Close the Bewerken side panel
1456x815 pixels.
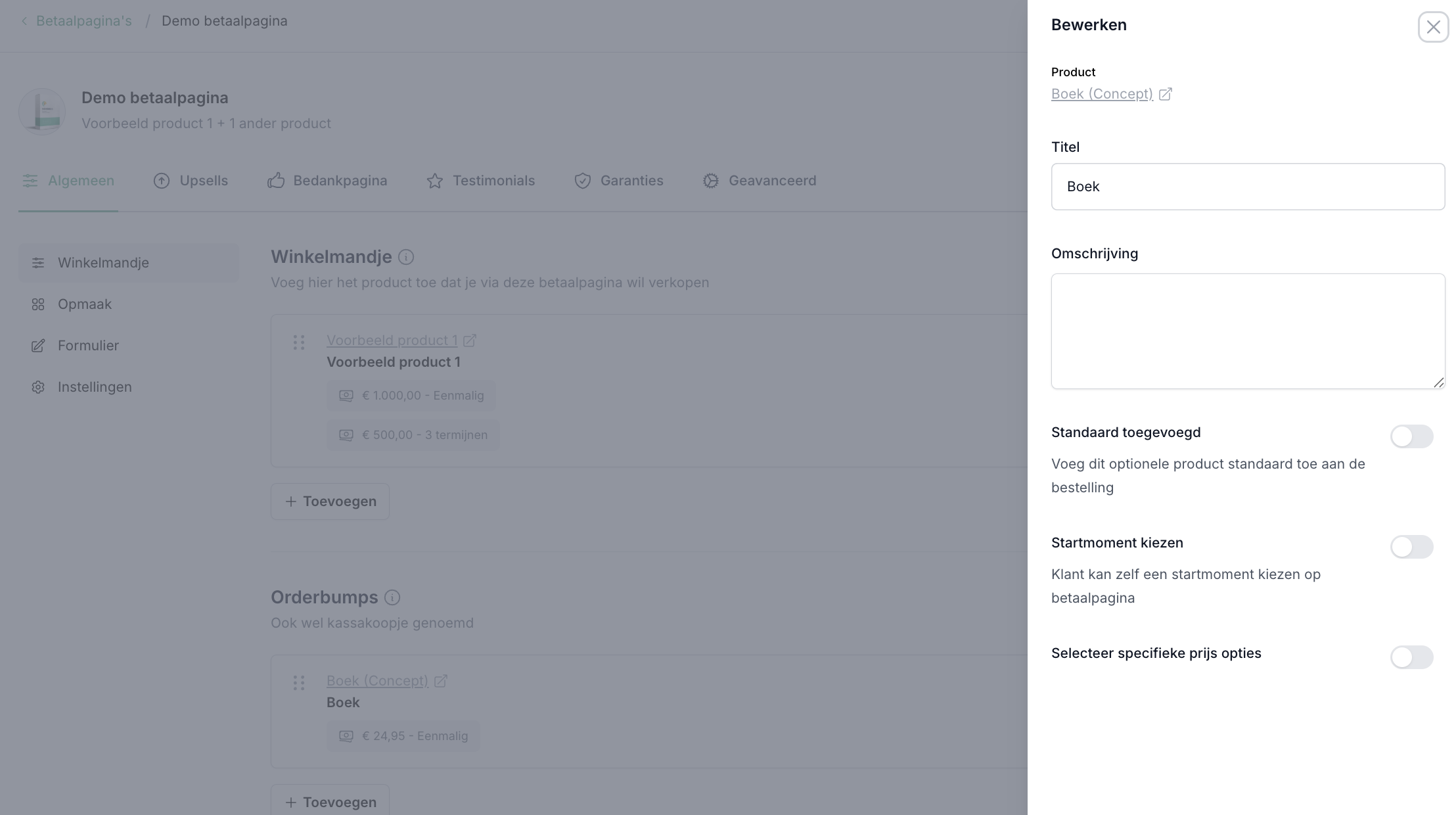pos(1433,27)
